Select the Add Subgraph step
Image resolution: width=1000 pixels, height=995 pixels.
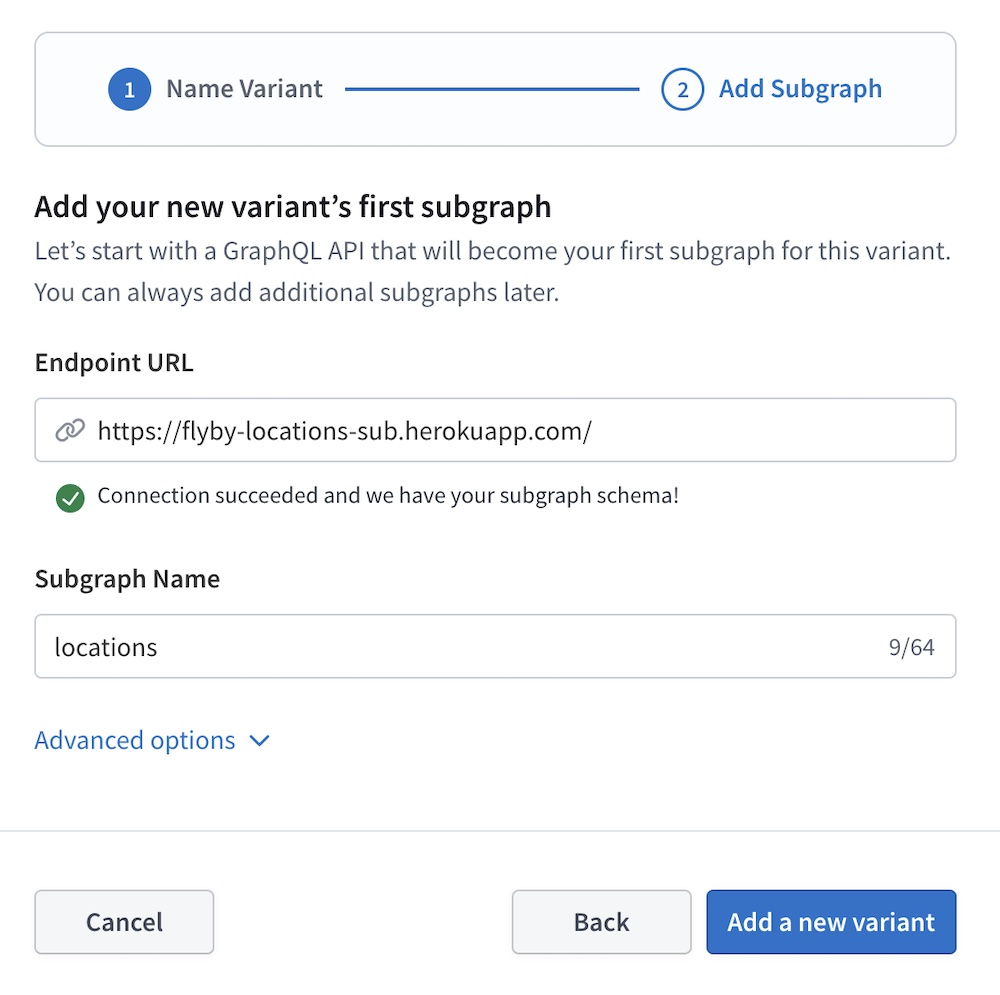(800, 89)
